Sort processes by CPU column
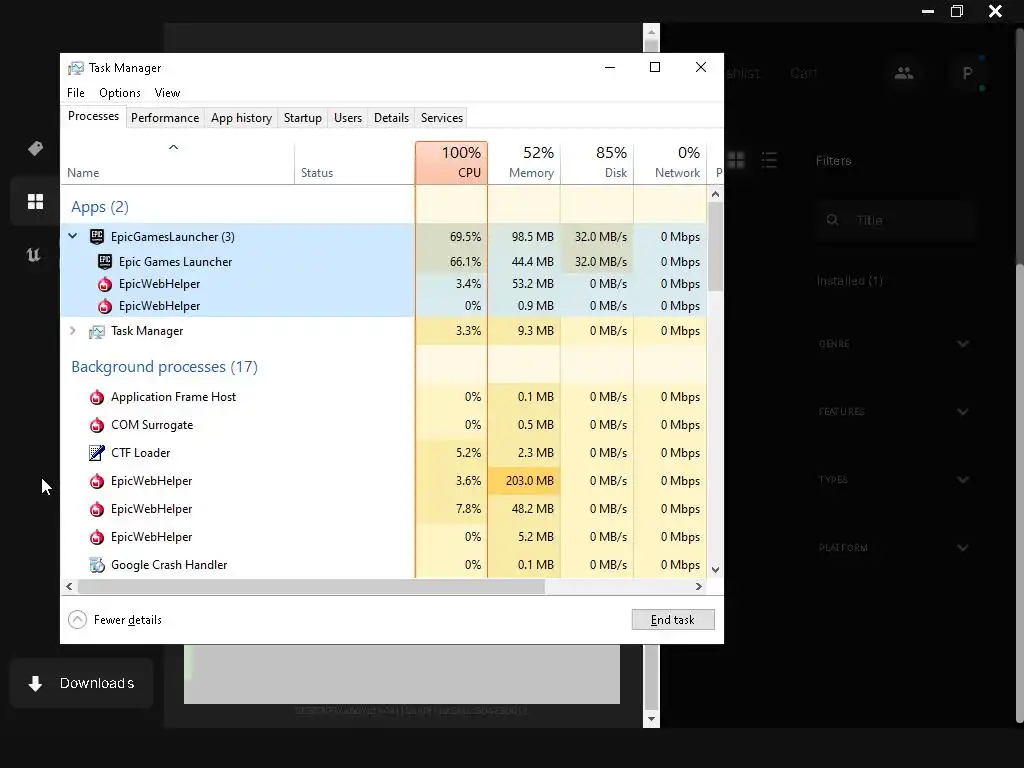The image size is (1024, 768). (x=451, y=163)
